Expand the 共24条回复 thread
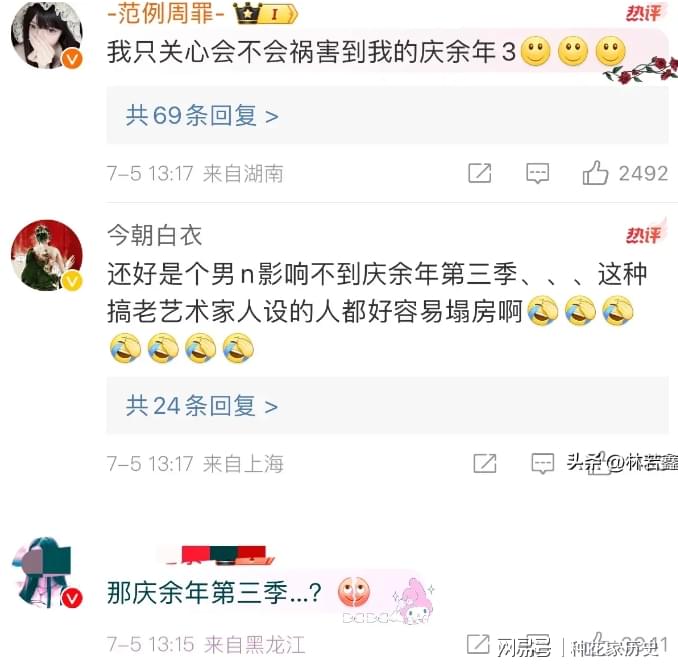This screenshot has width=678, height=668. coord(387,406)
